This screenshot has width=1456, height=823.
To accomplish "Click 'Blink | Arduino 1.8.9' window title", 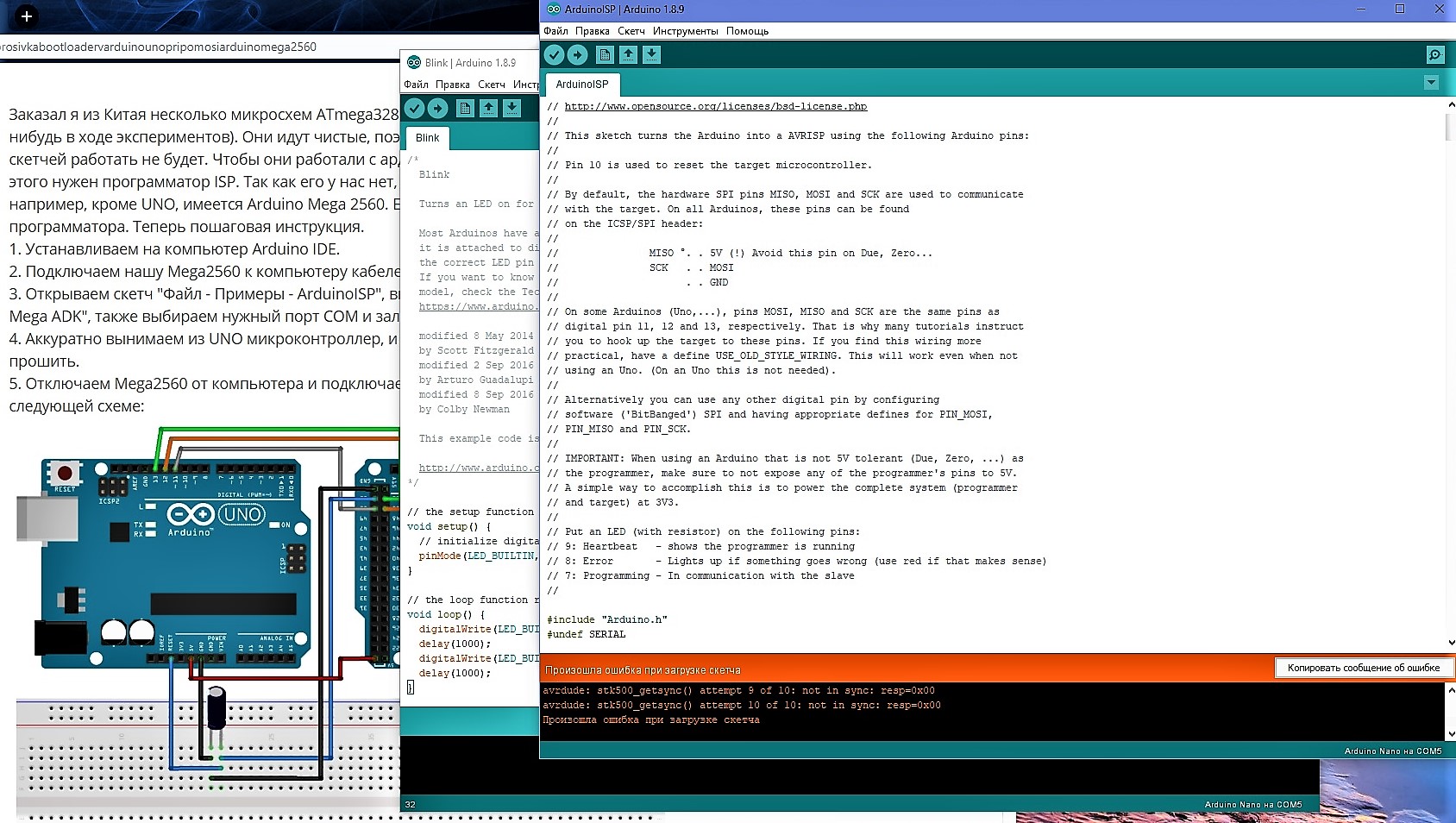I will click(470, 63).
